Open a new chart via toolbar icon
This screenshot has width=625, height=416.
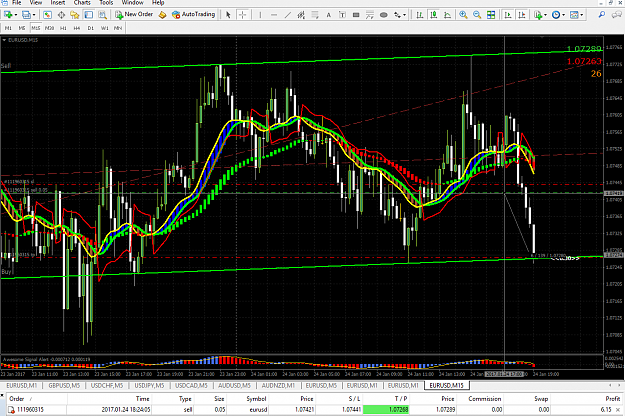[8, 15]
